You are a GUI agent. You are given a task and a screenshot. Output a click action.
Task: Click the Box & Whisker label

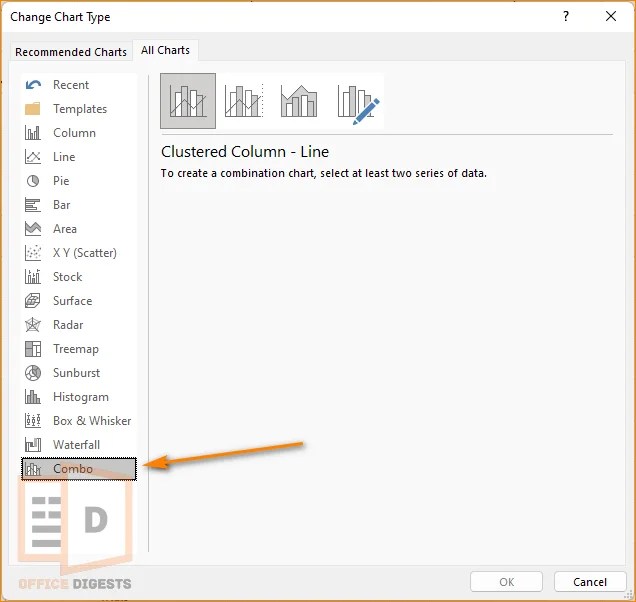click(x=92, y=421)
